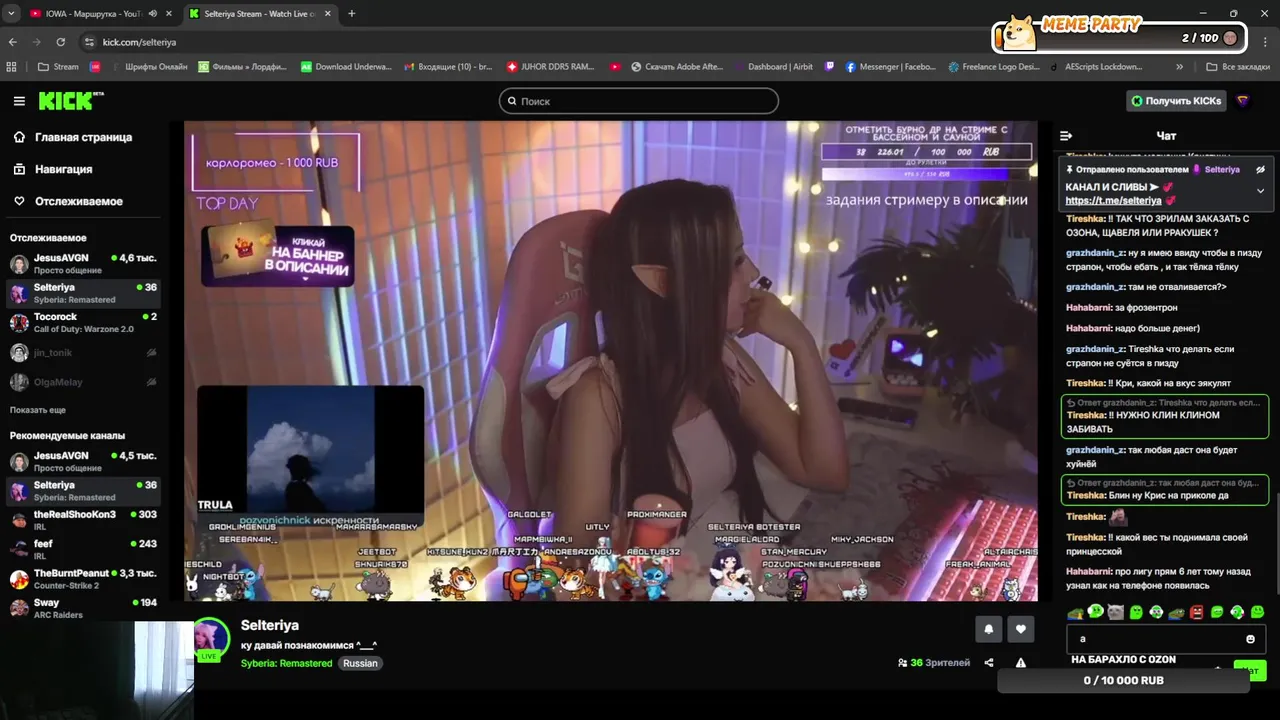Open a new browser tab
The image size is (1280, 720).
351,14
